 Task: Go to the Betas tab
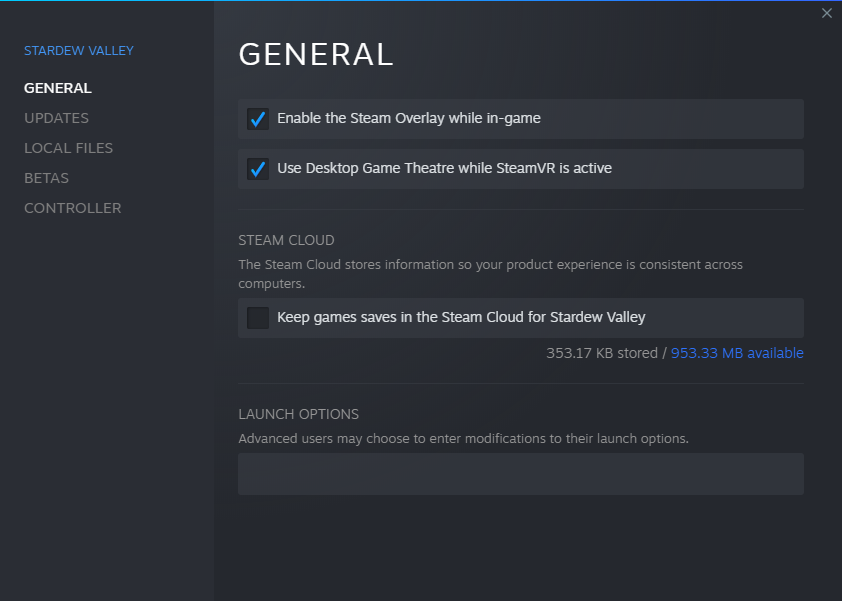(46, 178)
